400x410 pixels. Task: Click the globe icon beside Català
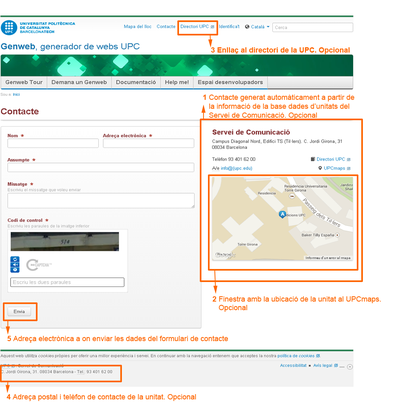tap(247, 27)
